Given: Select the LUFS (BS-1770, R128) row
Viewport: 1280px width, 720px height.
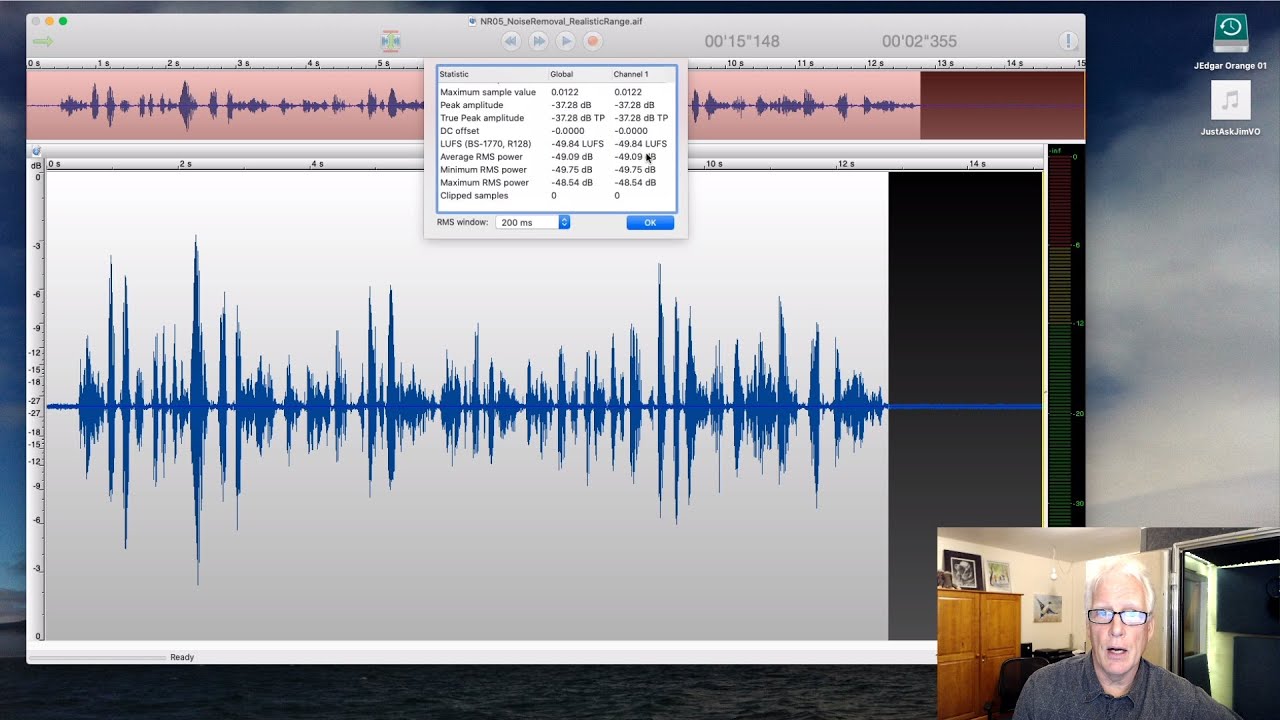Looking at the screenshot, I should coord(556,144).
